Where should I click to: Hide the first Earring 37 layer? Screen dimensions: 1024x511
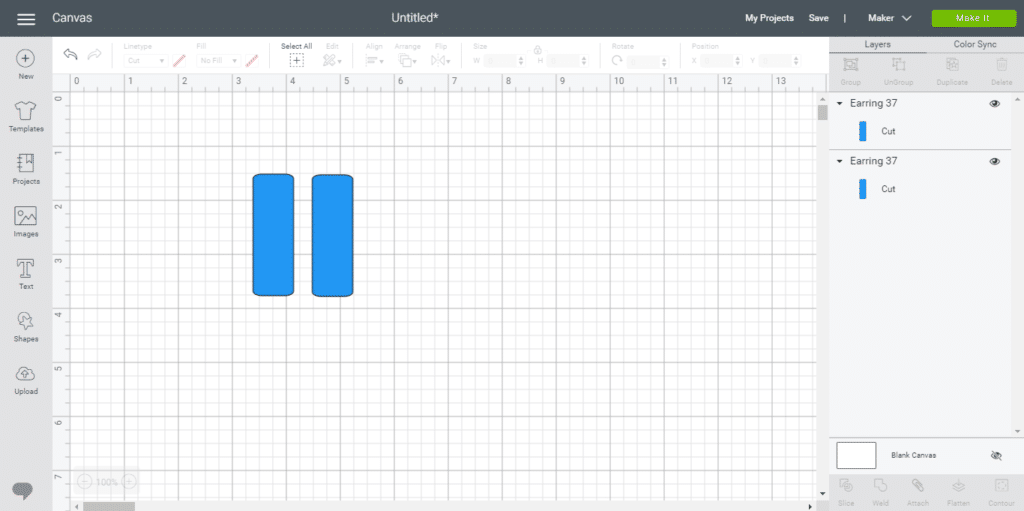point(994,104)
